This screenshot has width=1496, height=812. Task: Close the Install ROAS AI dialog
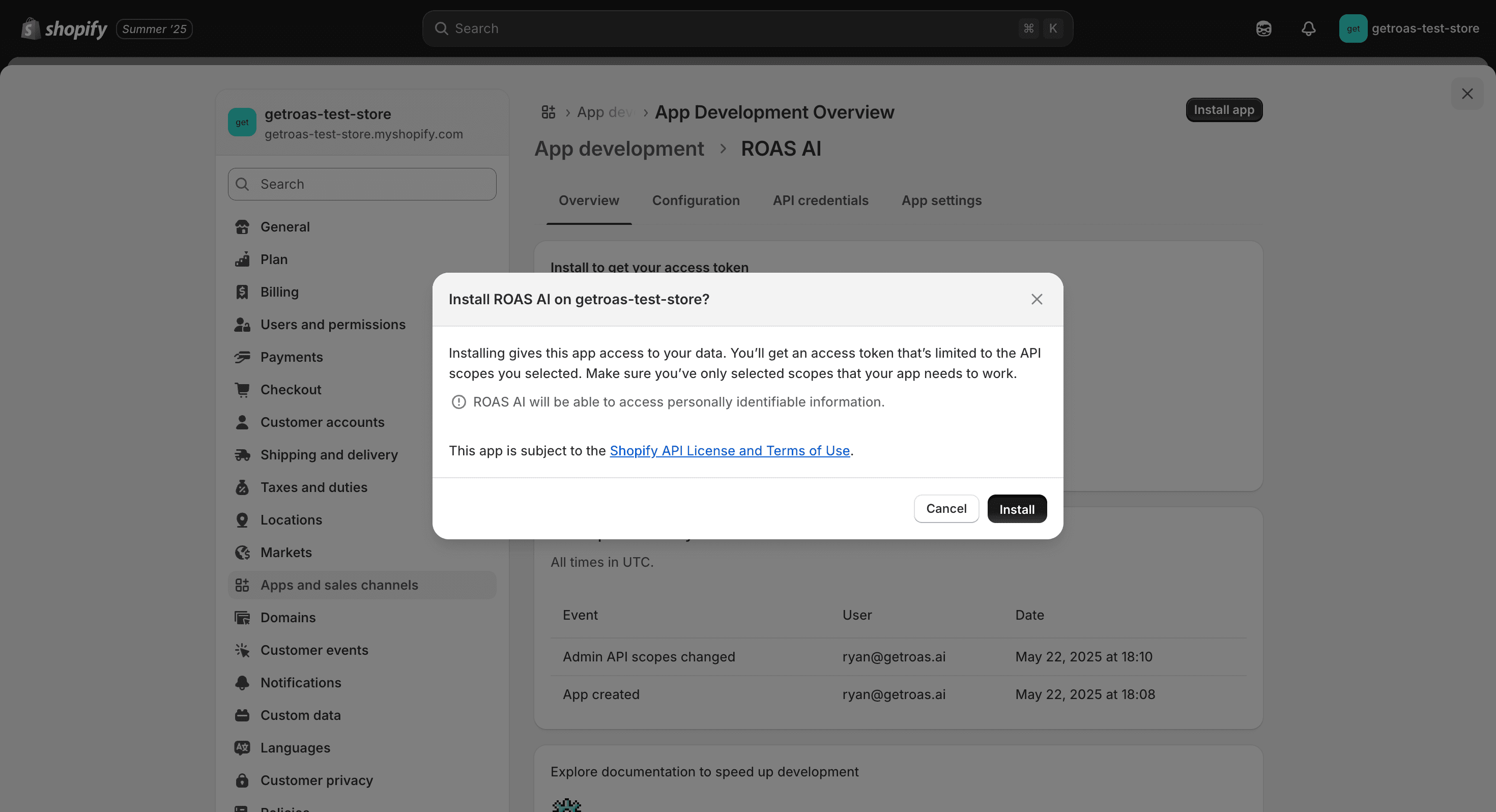tap(1037, 299)
